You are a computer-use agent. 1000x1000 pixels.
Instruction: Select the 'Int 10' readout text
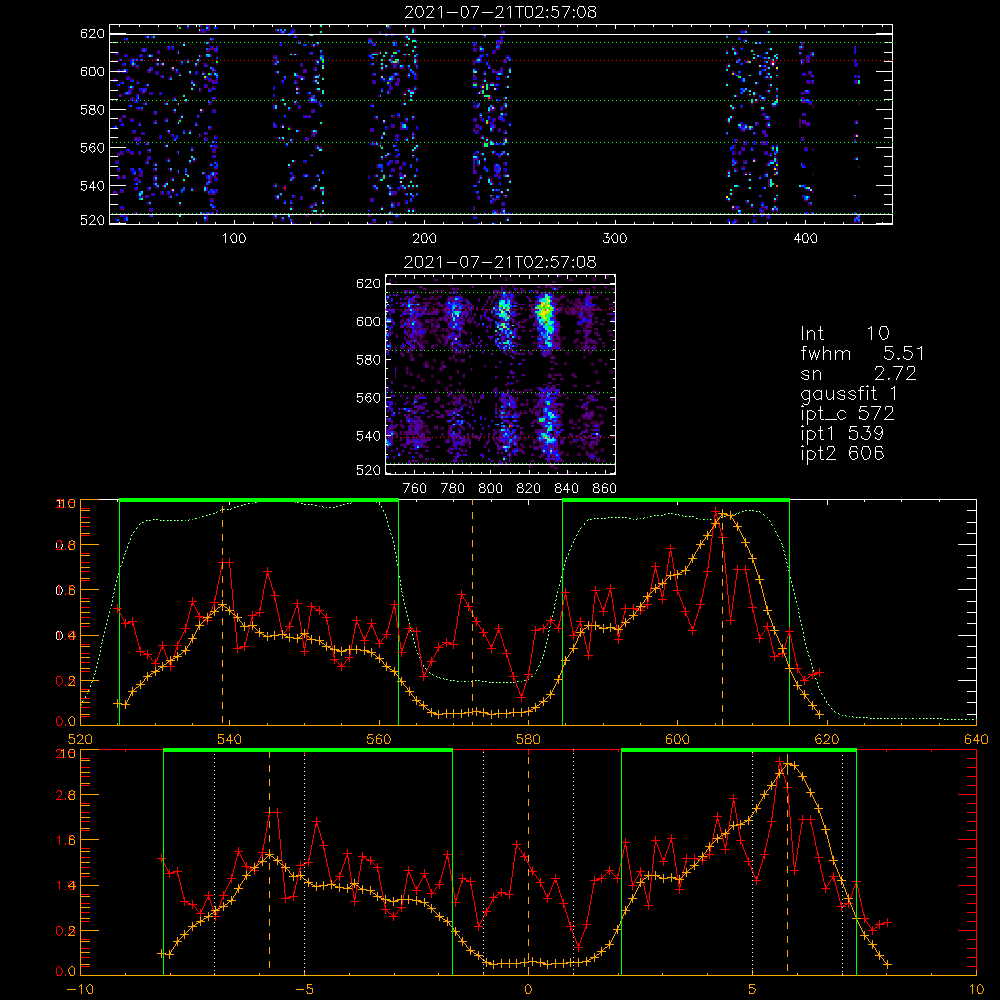coord(844,333)
